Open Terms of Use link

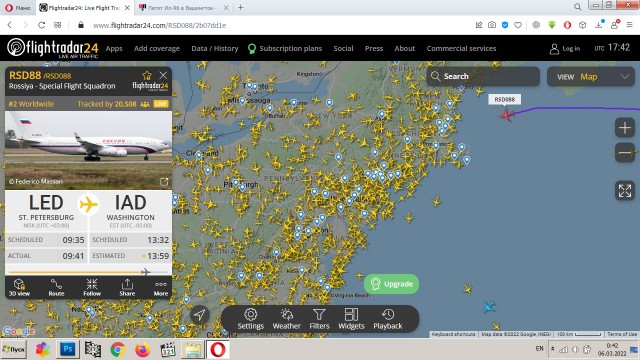click(622, 334)
